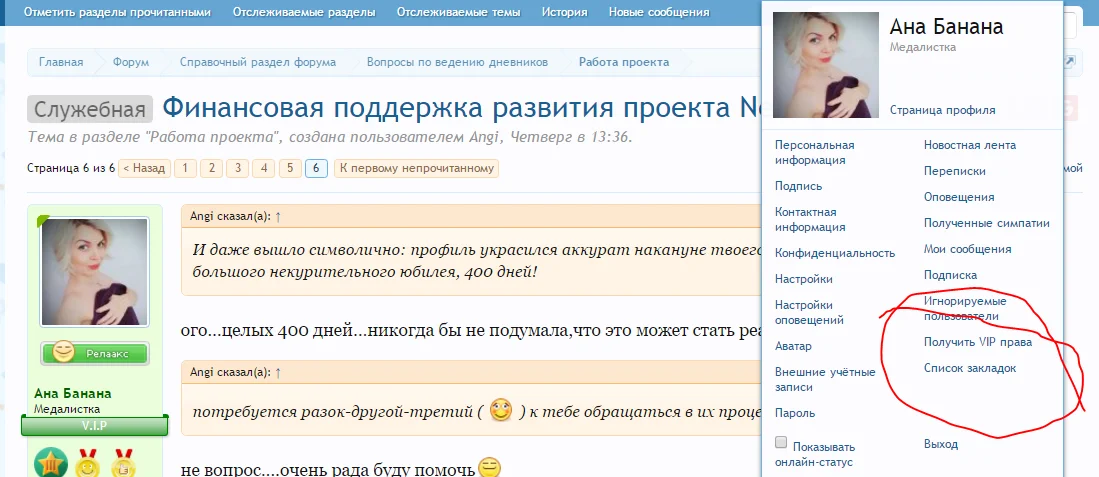Open 'Мои сообщения' menu item
Screen dimensions: 1099x477
[967, 249]
